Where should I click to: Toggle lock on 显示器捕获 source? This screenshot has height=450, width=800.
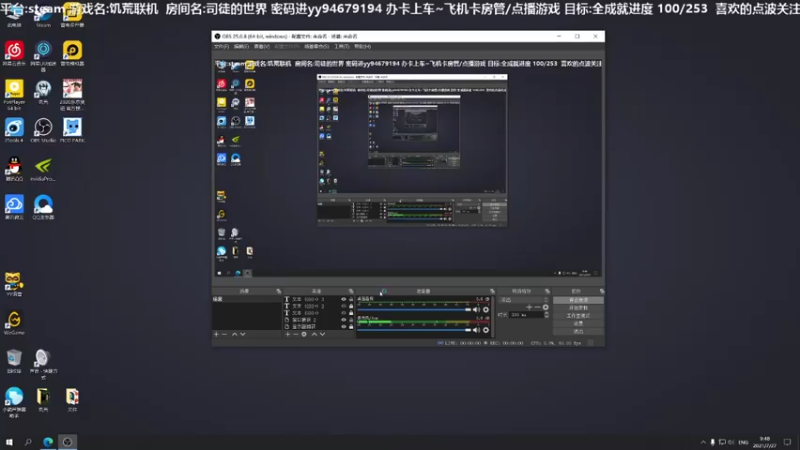(x=351, y=327)
